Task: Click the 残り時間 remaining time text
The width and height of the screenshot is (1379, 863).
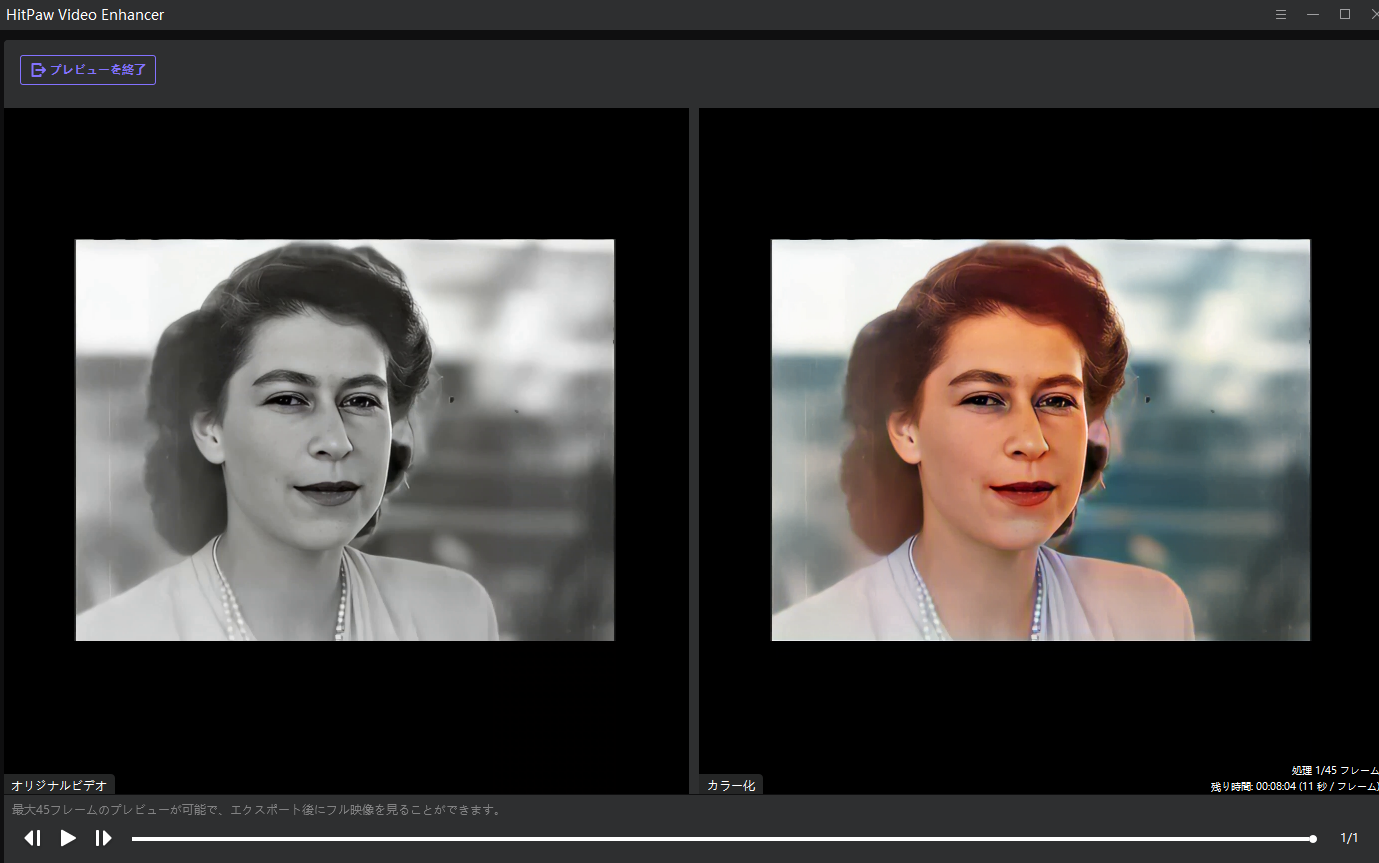Action: pos(1294,787)
